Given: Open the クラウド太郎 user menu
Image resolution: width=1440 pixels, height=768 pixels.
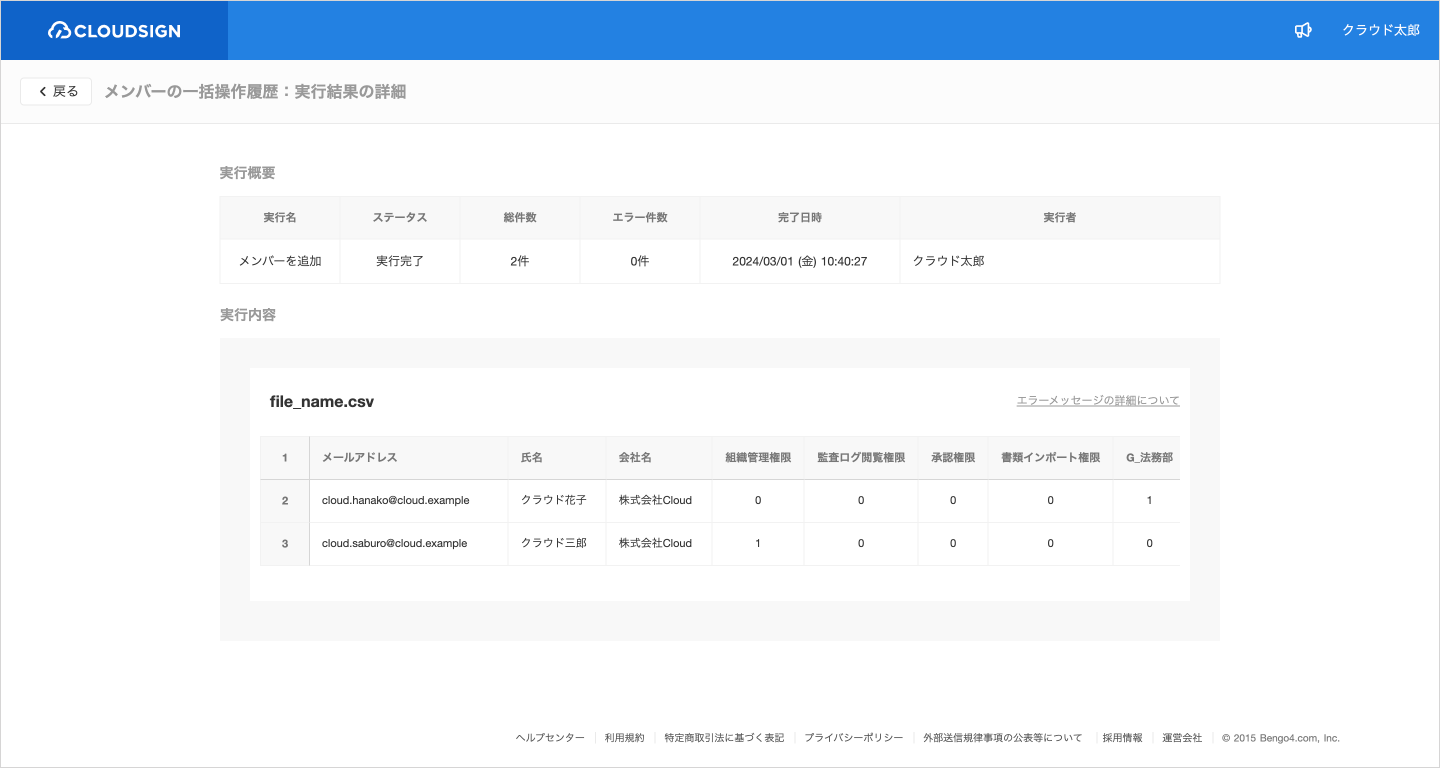Looking at the screenshot, I should pyautogui.click(x=1380, y=30).
